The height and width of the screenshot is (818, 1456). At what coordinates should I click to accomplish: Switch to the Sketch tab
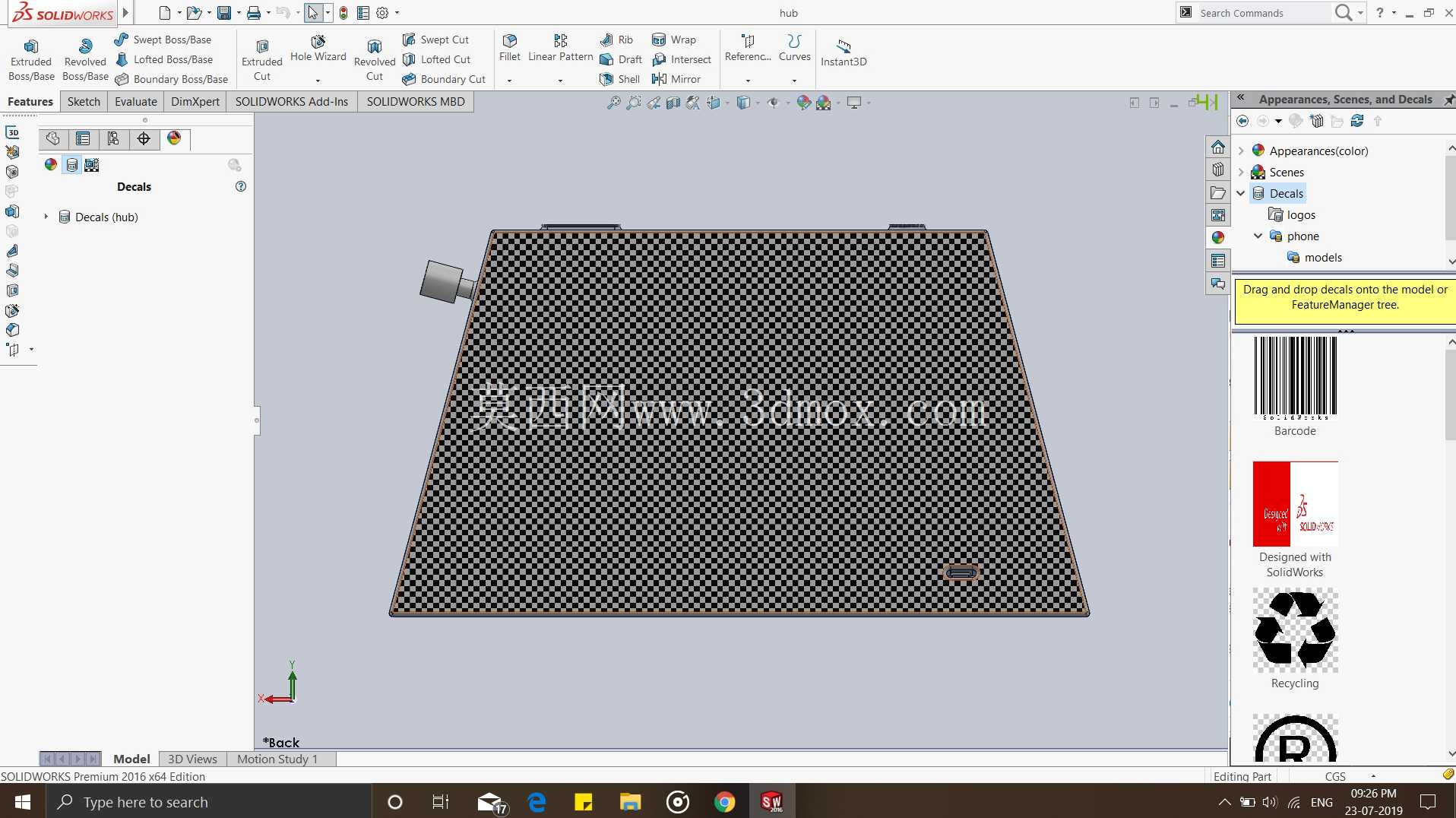pyautogui.click(x=84, y=101)
